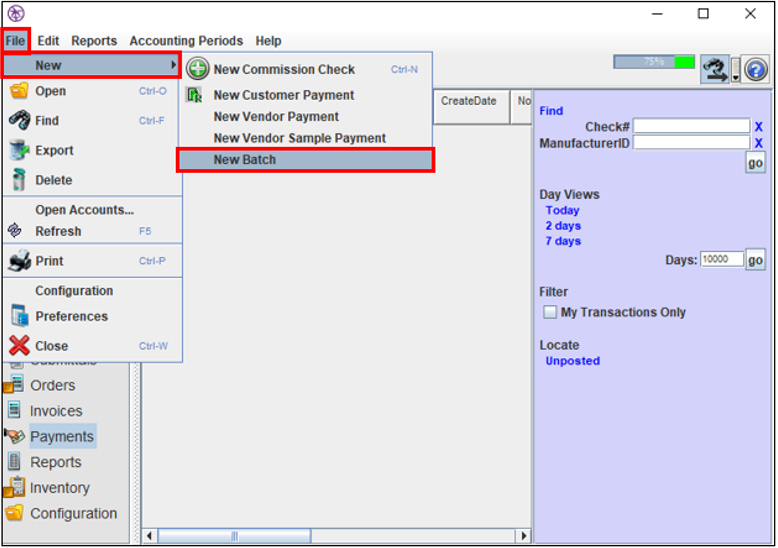Image resolution: width=778 pixels, height=548 pixels.
Task: Select Inventory in the sidebar
Action: coord(60,488)
